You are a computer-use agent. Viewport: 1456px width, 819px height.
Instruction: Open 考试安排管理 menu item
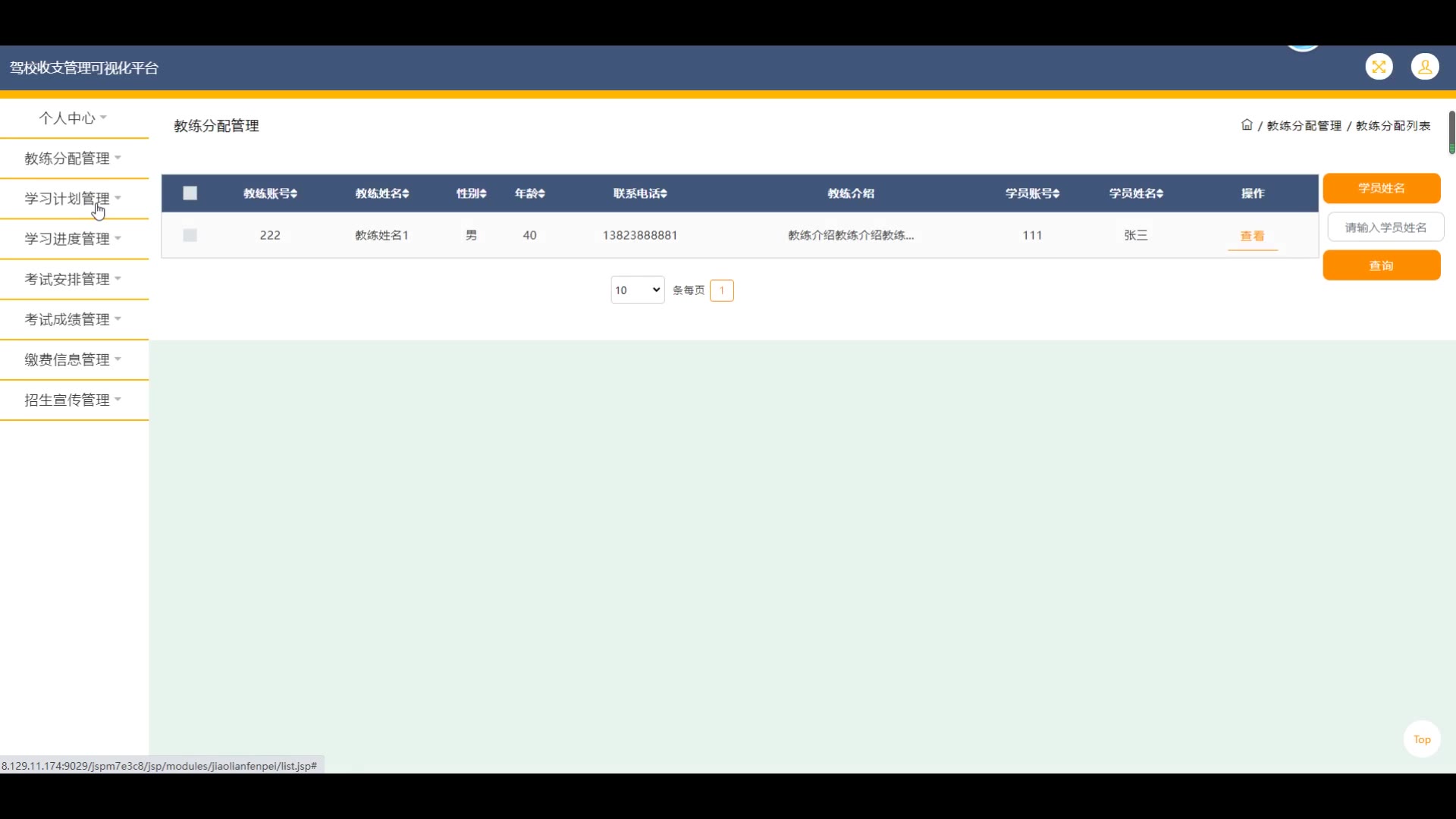click(73, 279)
